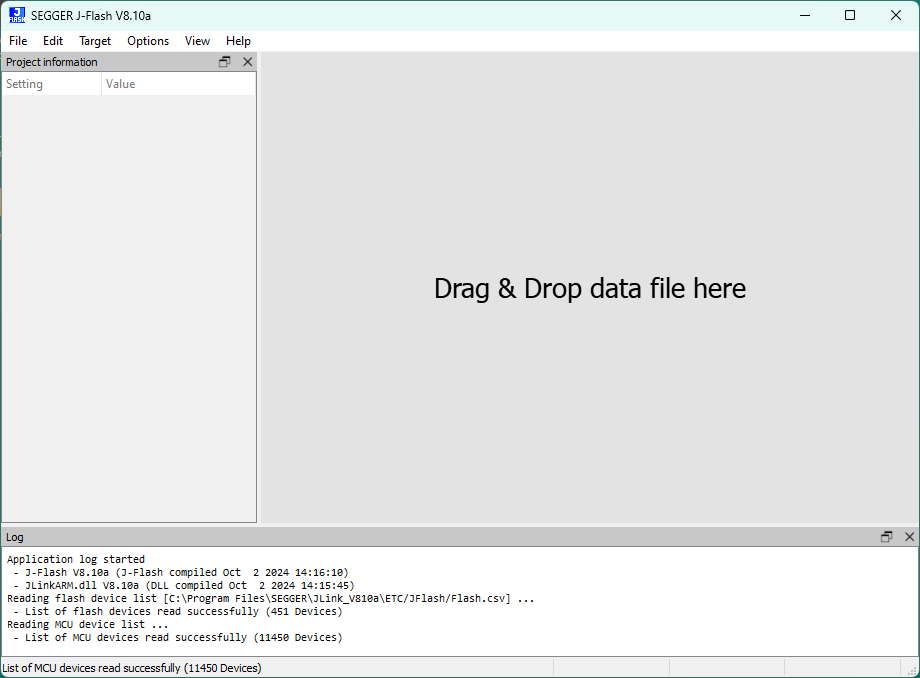Click the '11450 Devices' log line in Log panel
This screenshot has height=678, width=920.
(x=178, y=637)
